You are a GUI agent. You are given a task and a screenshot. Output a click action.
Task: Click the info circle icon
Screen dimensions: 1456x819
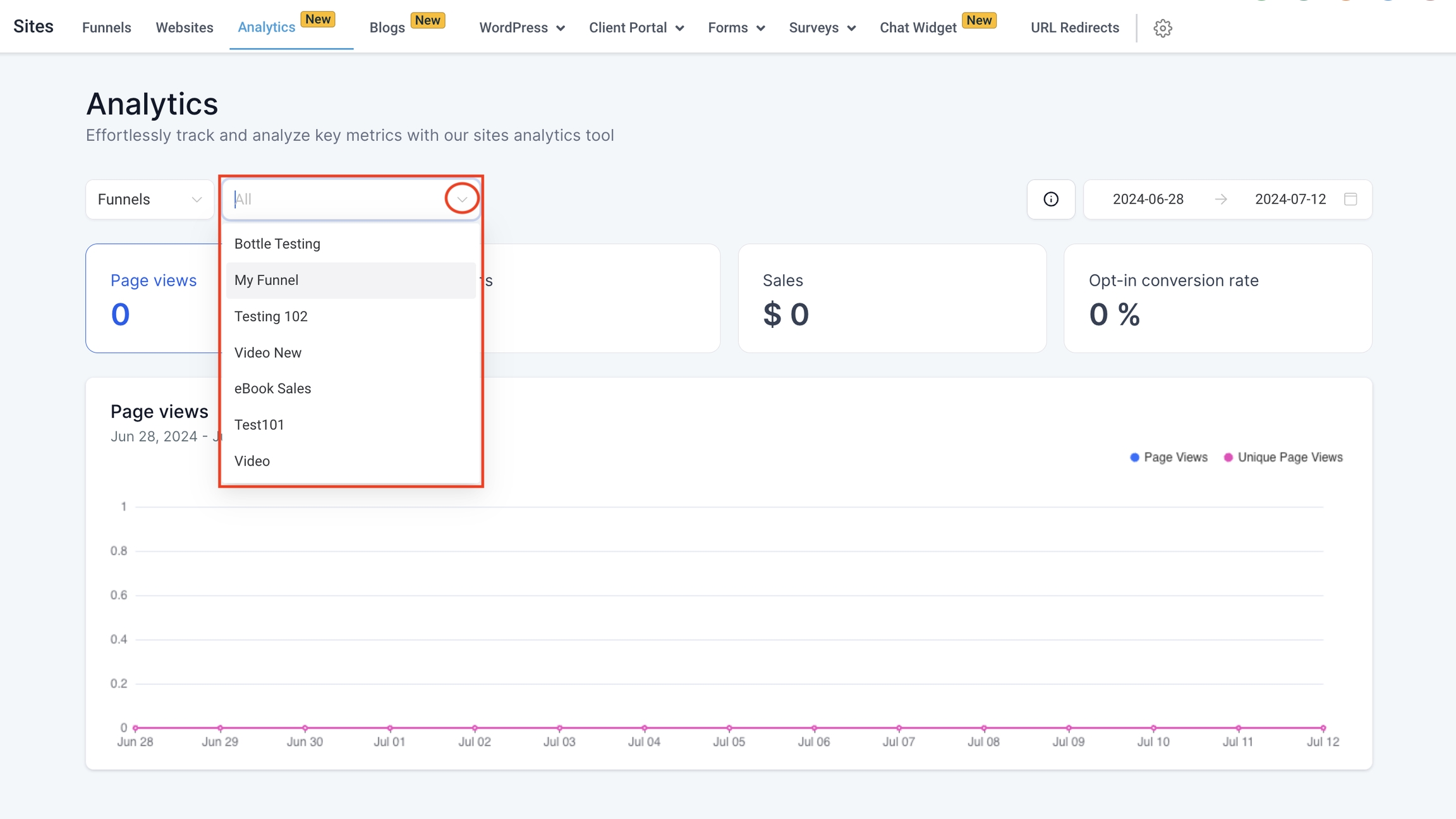pos(1050,199)
